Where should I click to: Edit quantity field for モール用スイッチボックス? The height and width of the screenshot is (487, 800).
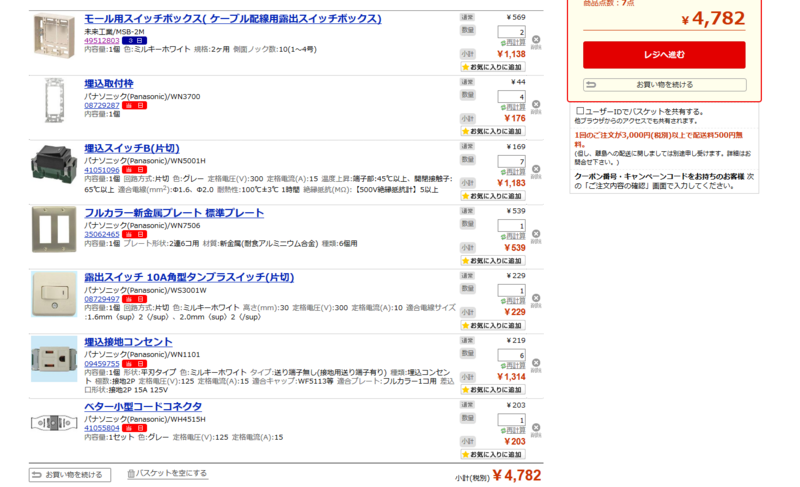tap(511, 32)
